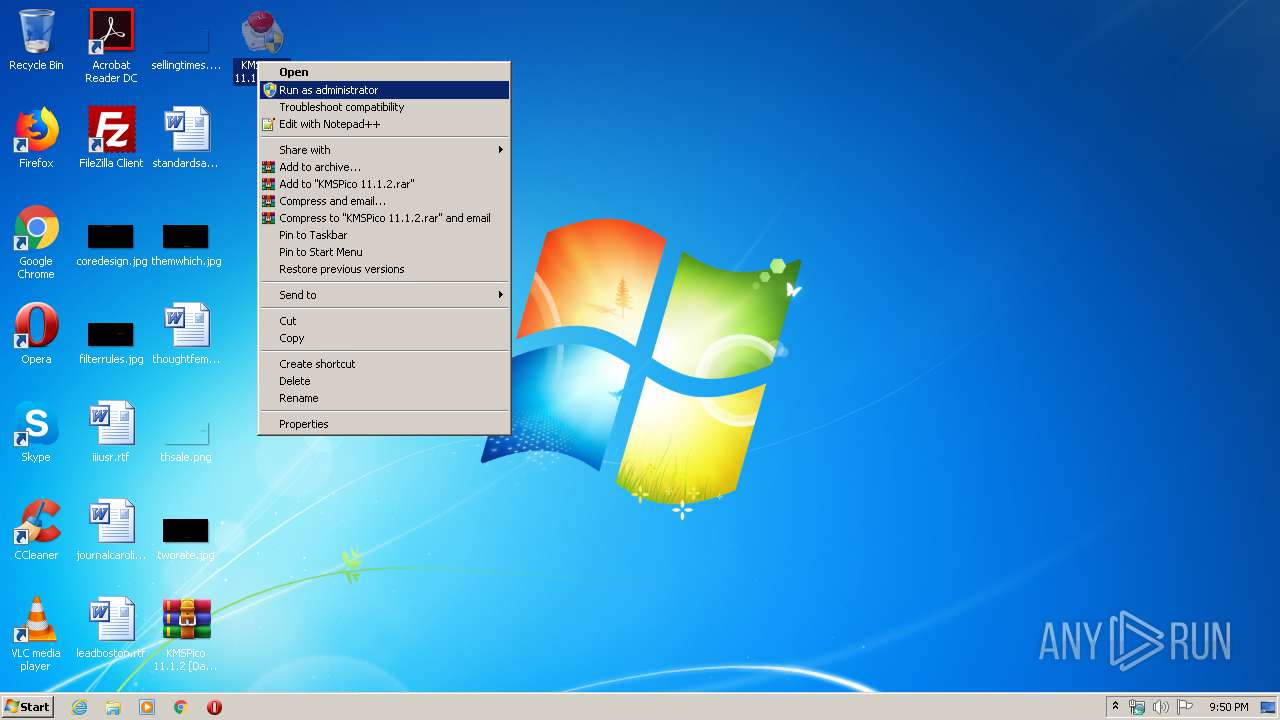
Task: Choose Create shortcut
Action: (384, 364)
